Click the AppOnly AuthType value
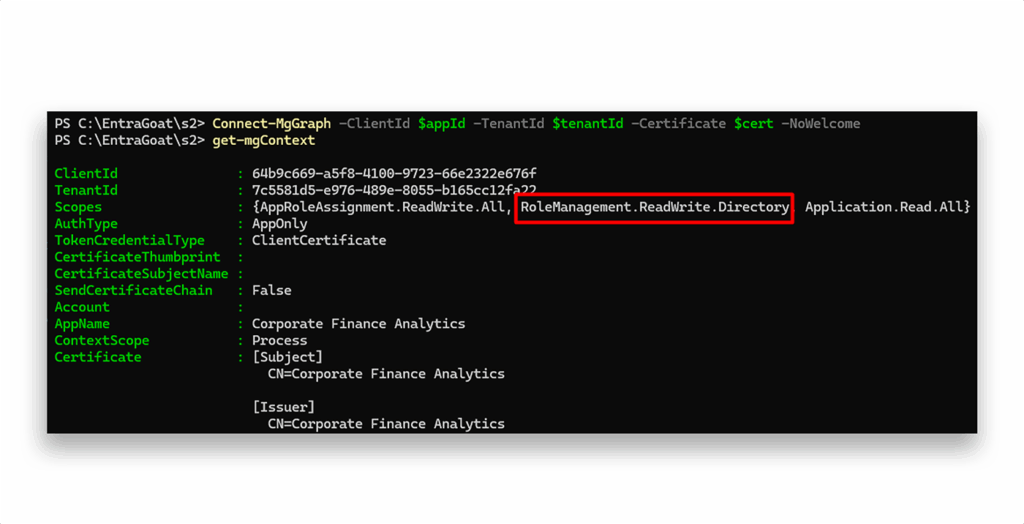The image size is (1024, 524). click(280, 224)
